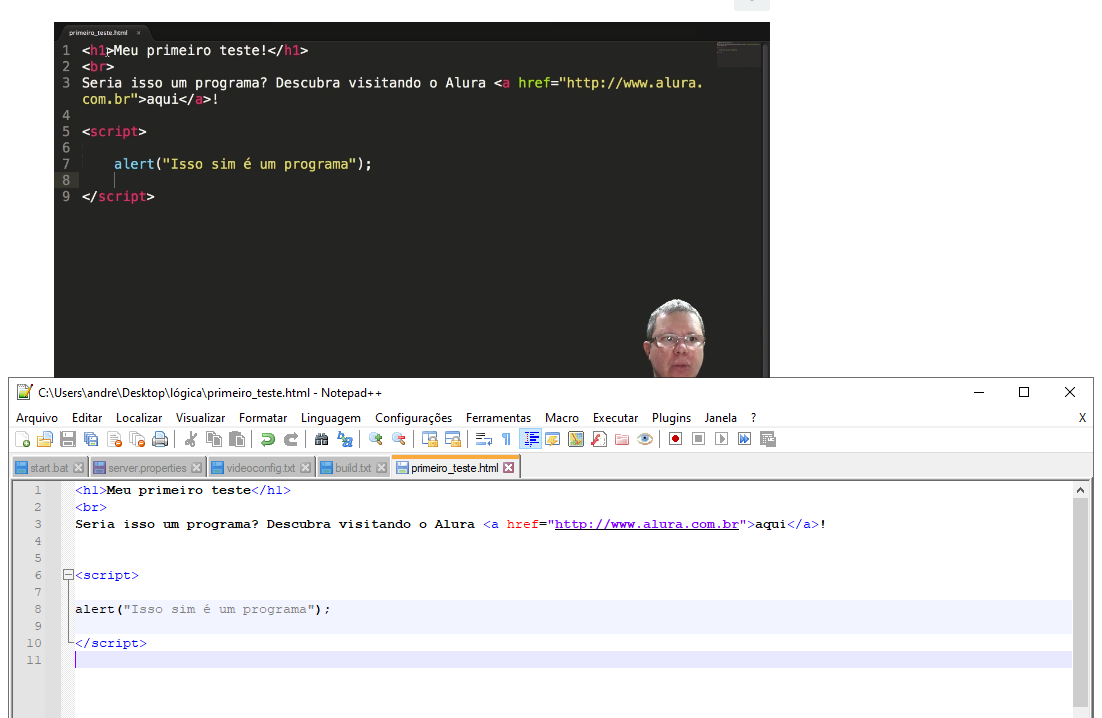1102x718 pixels.
Task: Click the Cut scissors icon
Action: pyautogui.click(x=190, y=439)
